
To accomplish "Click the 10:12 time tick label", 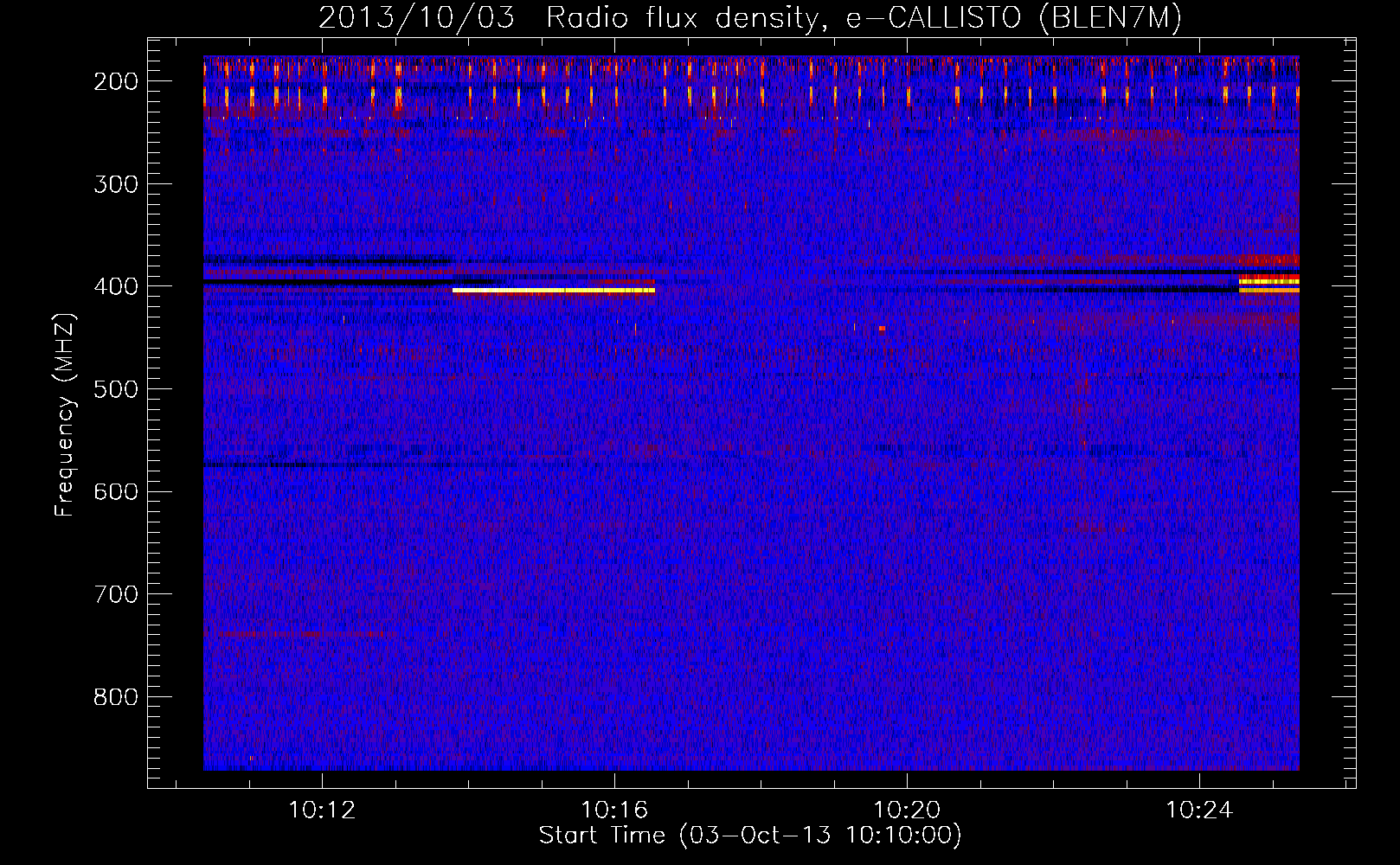I will coord(322,811).
